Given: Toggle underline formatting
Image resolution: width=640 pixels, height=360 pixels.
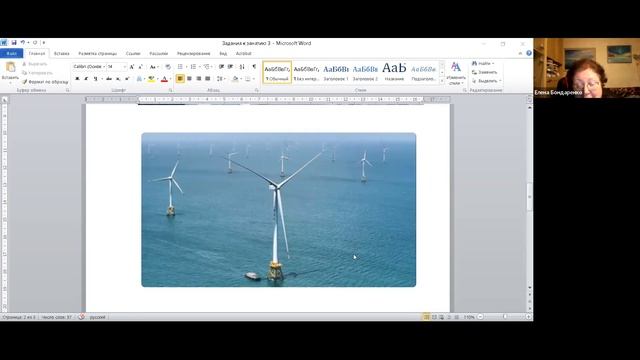Looking at the screenshot, I should [x=95, y=78].
